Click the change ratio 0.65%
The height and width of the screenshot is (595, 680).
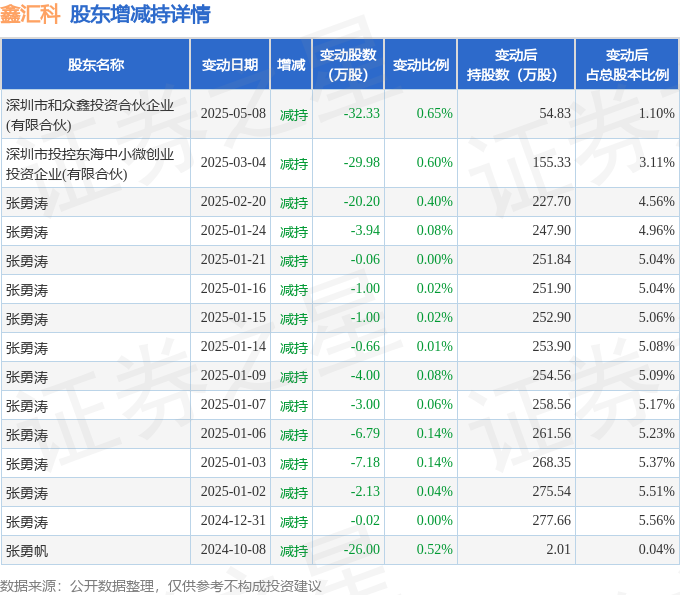pos(435,113)
